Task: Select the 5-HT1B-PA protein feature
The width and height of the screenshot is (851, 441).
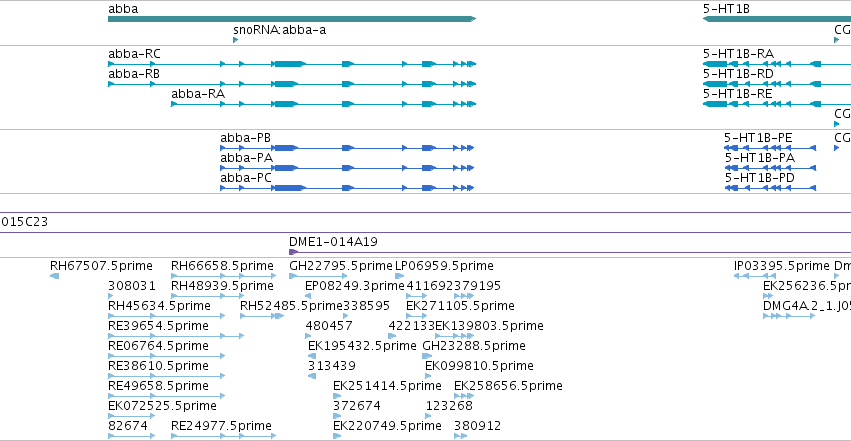Action: (770, 168)
